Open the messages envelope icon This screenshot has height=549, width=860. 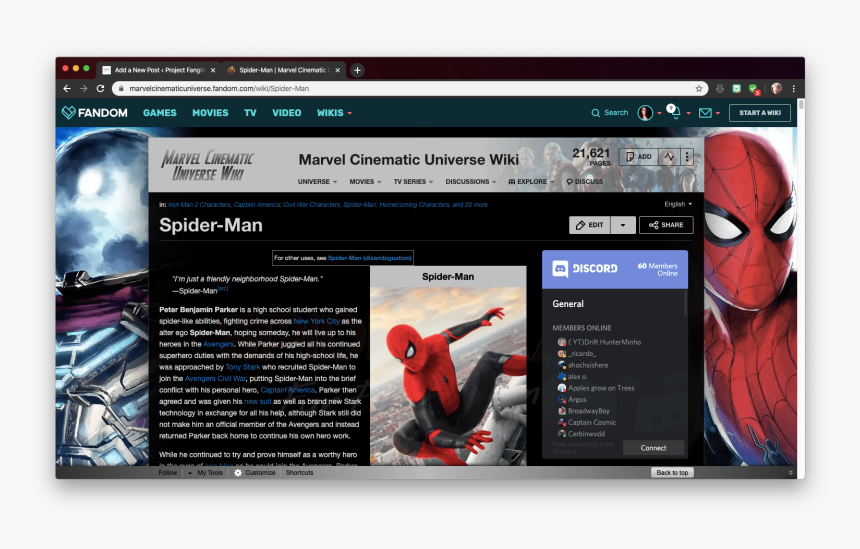(705, 113)
